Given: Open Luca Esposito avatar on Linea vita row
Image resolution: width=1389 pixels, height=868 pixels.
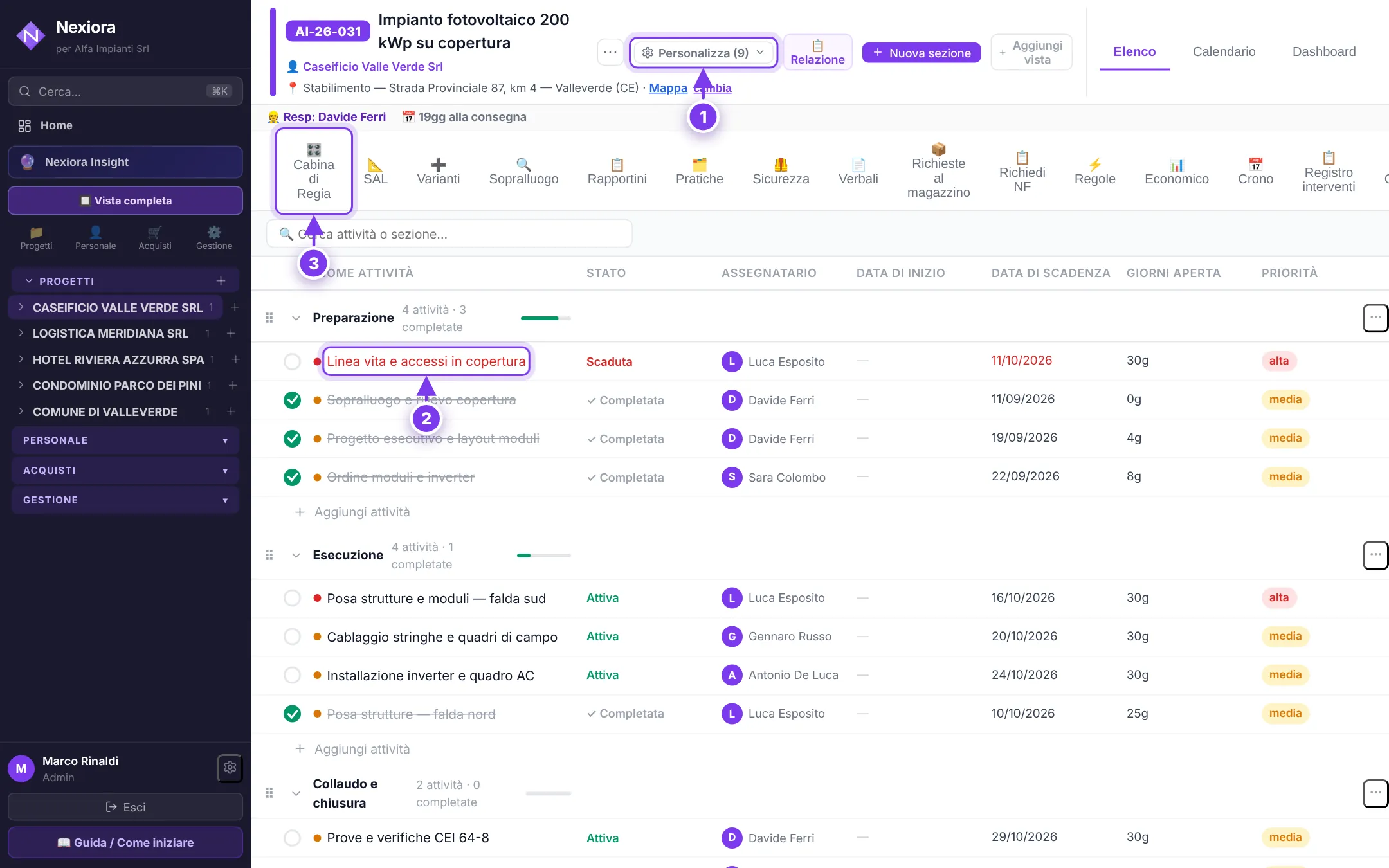Looking at the screenshot, I should click(732, 361).
